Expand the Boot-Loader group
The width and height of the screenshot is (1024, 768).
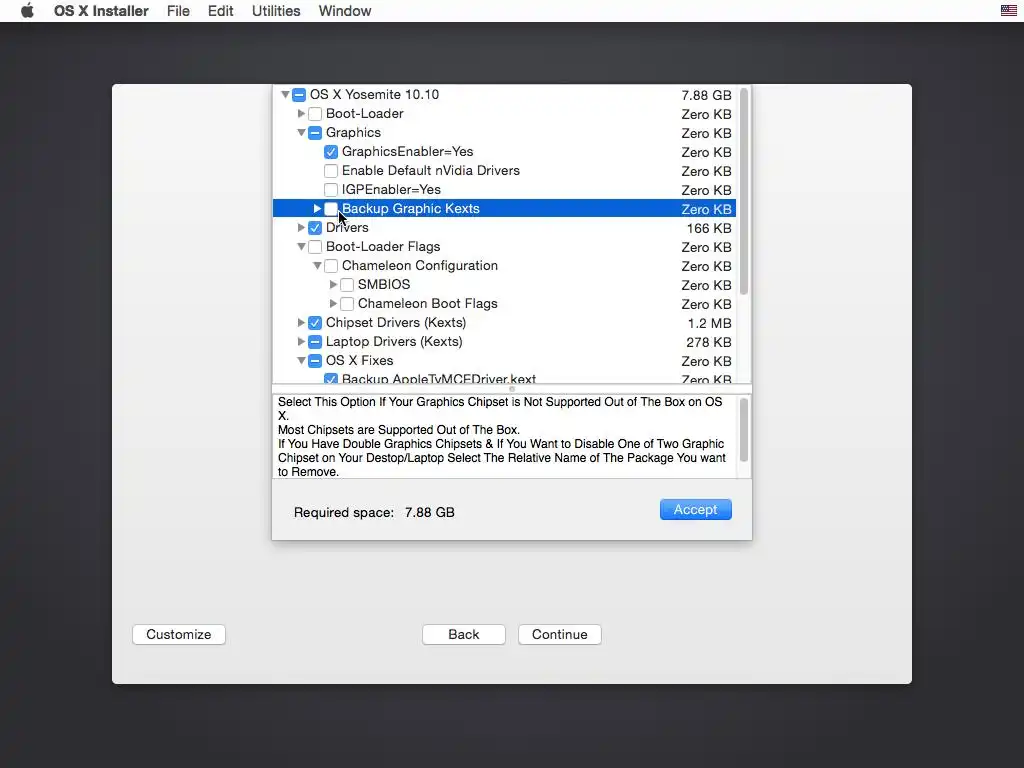[301, 114]
